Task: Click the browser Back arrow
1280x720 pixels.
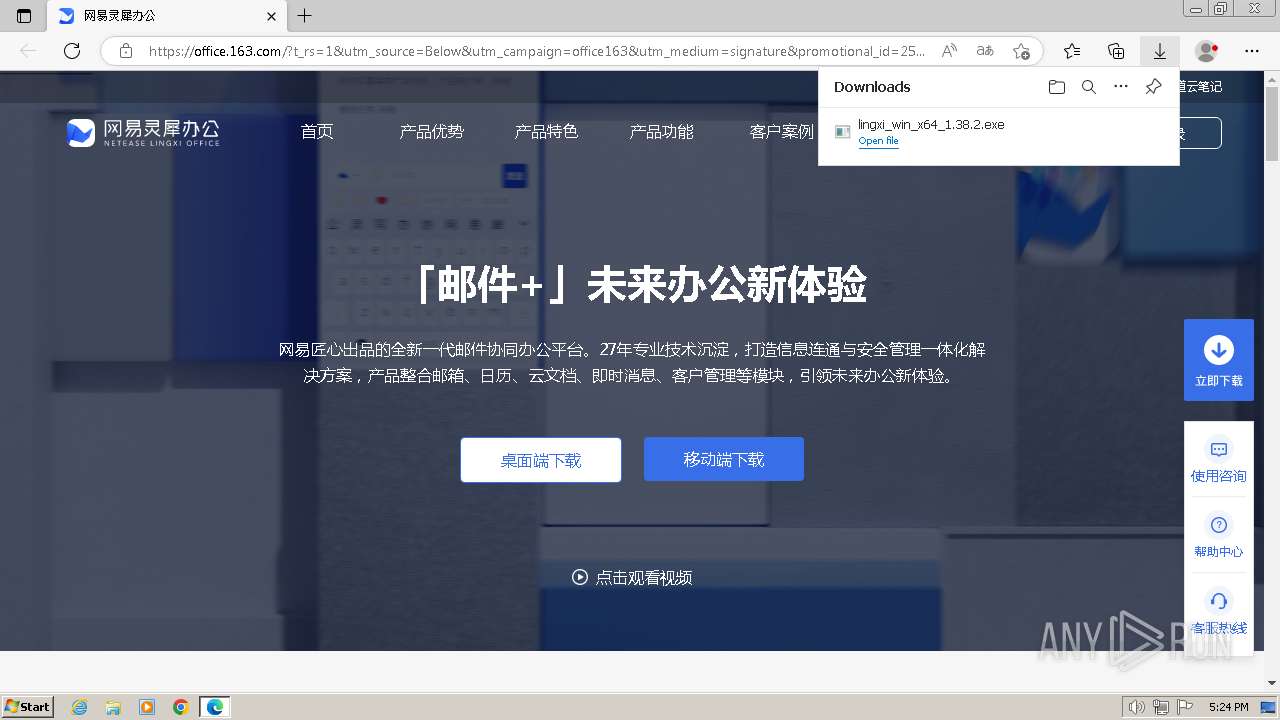Action: pyautogui.click(x=28, y=51)
